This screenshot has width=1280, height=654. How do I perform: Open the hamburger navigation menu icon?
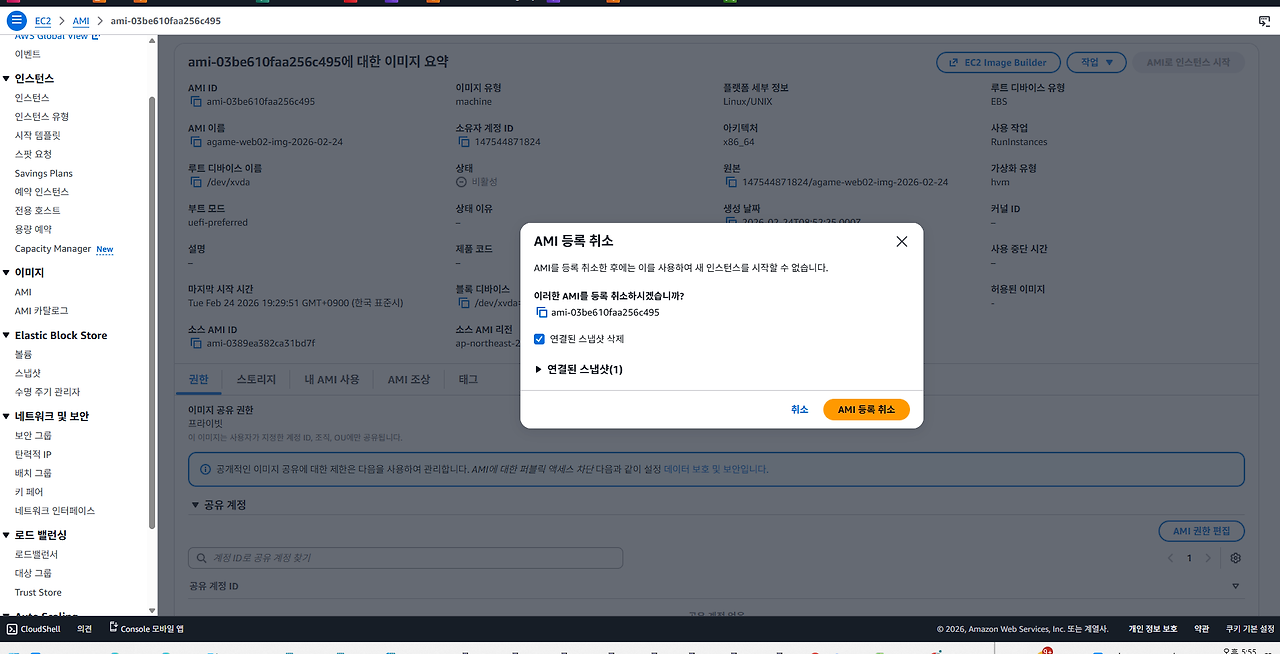click(17, 20)
